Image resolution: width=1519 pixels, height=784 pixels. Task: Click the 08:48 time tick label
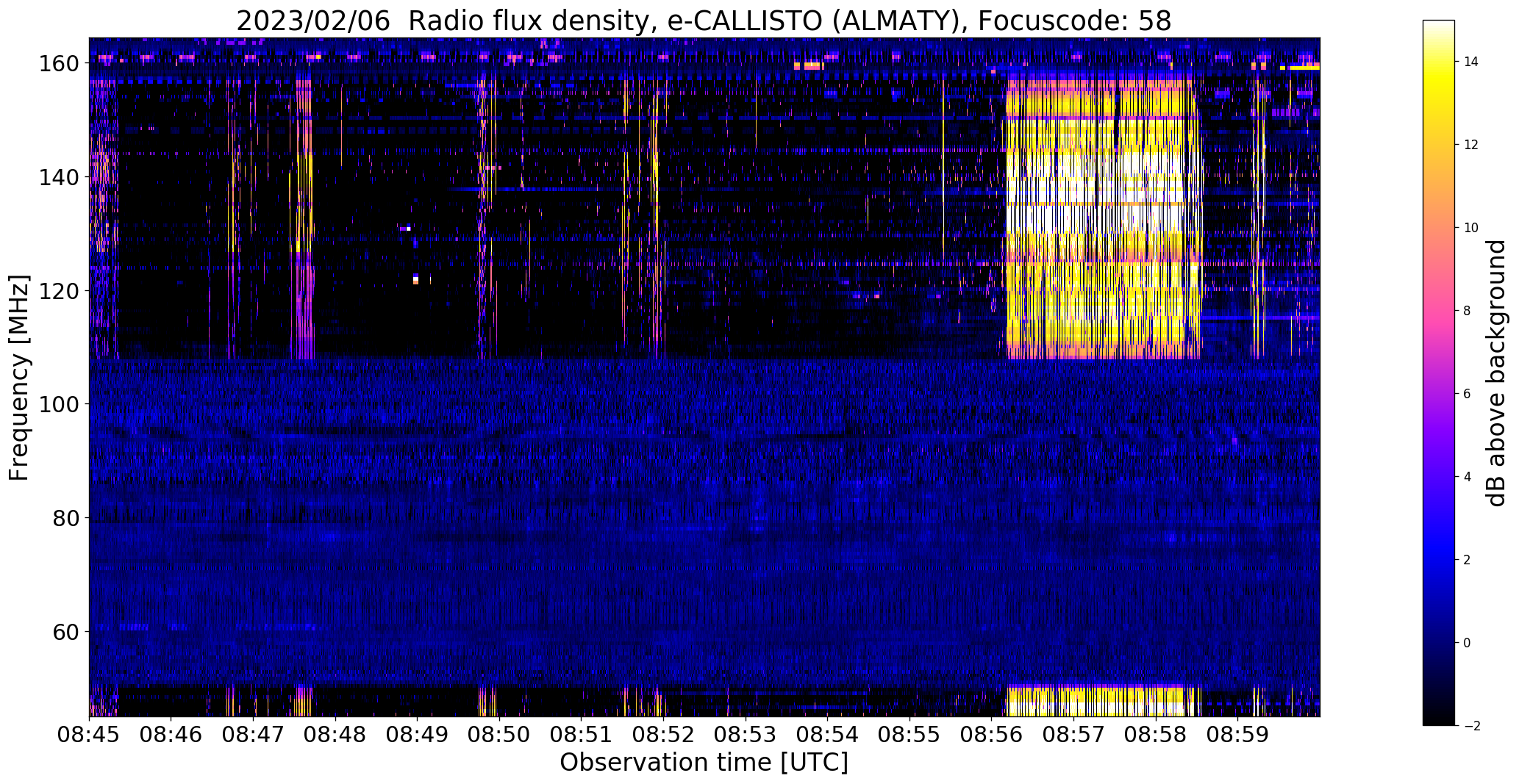(335, 734)
